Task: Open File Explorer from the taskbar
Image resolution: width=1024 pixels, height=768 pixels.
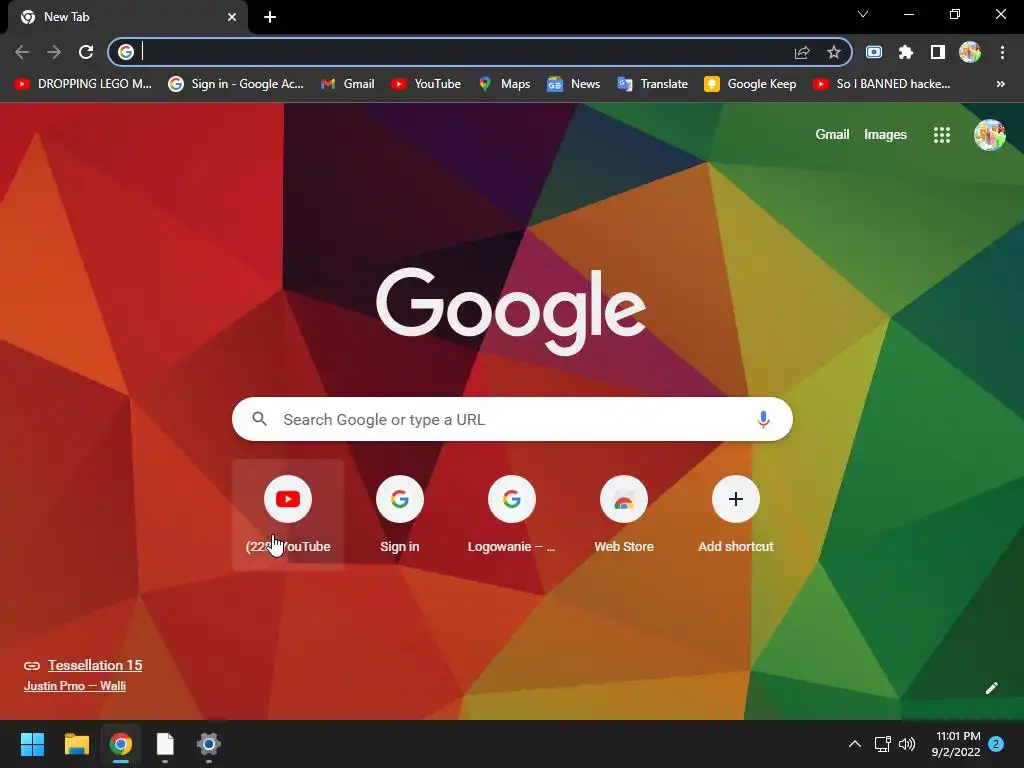Action: click(76, 744)
